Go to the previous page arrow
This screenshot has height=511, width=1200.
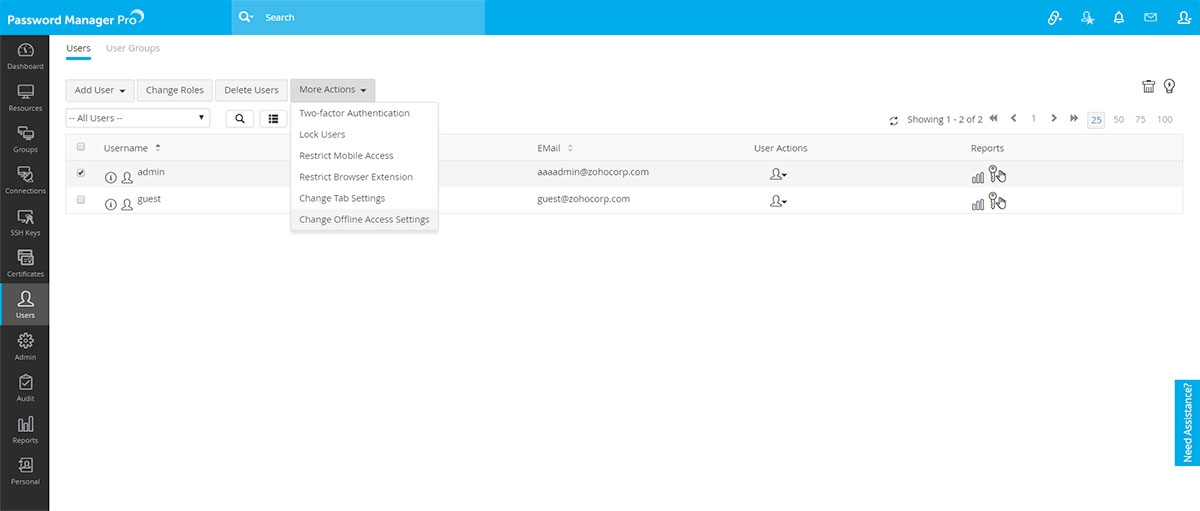tap(1013, 118)
